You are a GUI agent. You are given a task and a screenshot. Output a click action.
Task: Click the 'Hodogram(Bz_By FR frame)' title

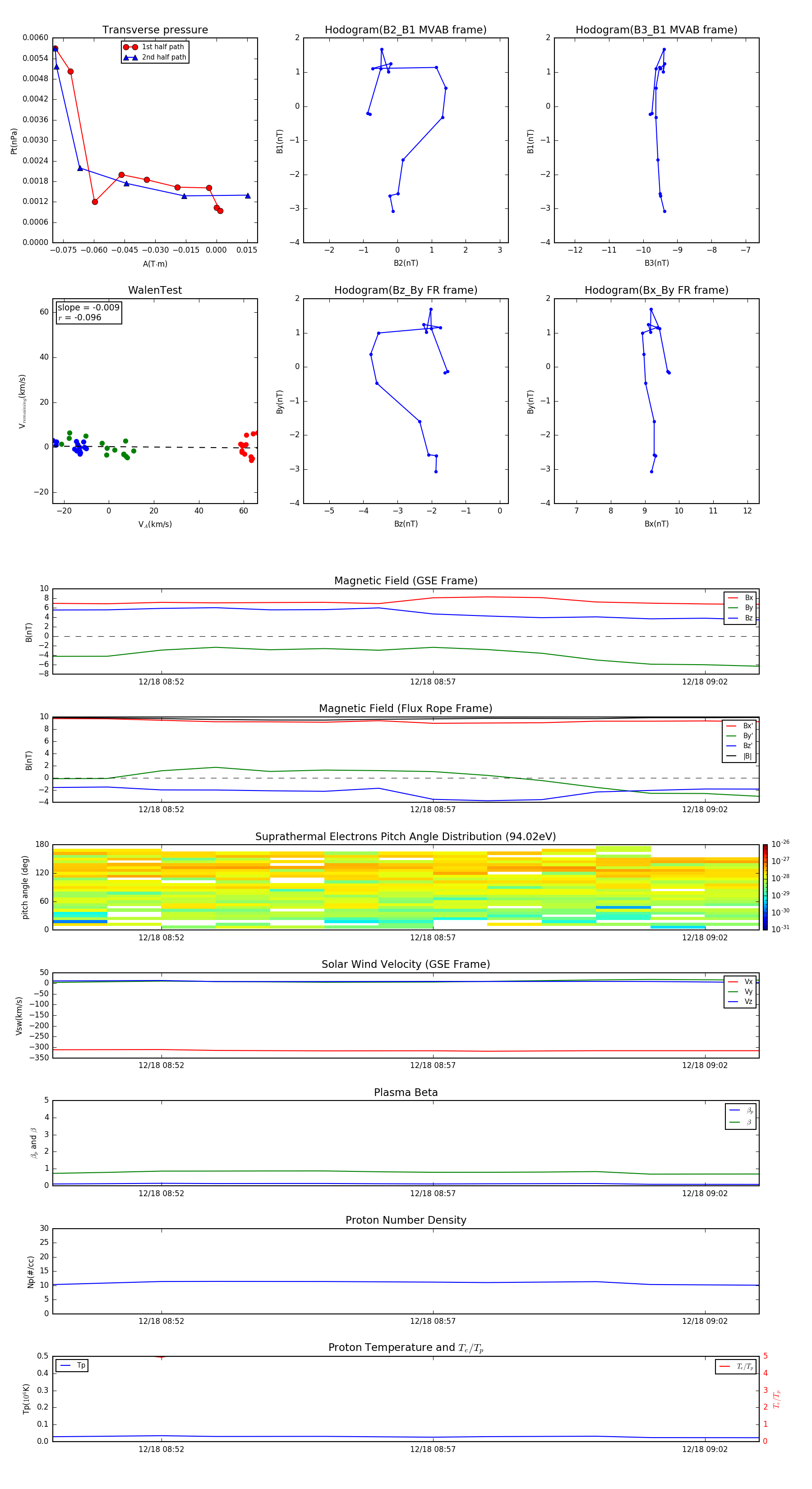click(x=406, y=290)
